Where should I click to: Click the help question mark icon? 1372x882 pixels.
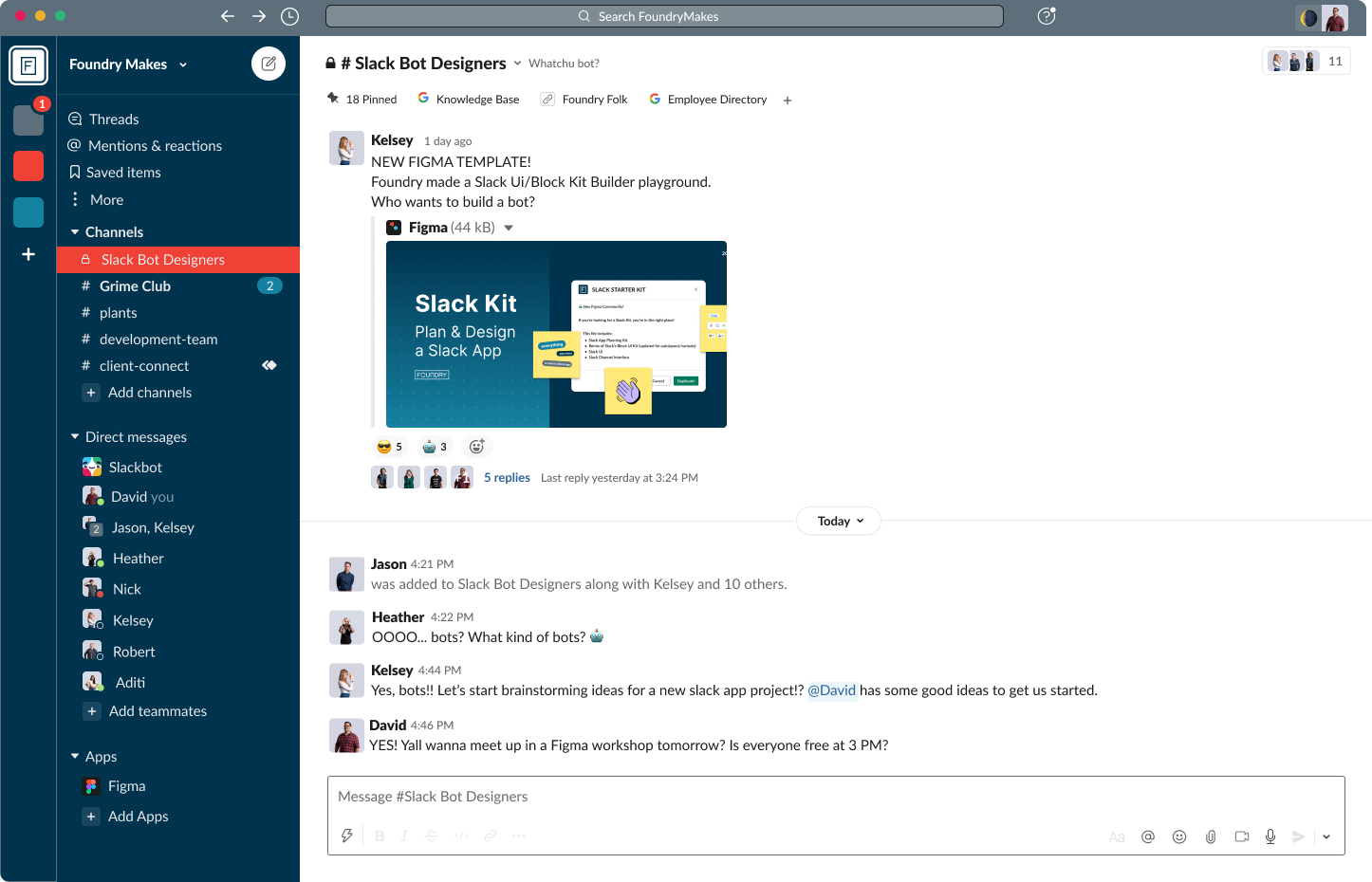(x=1046, y=16)
